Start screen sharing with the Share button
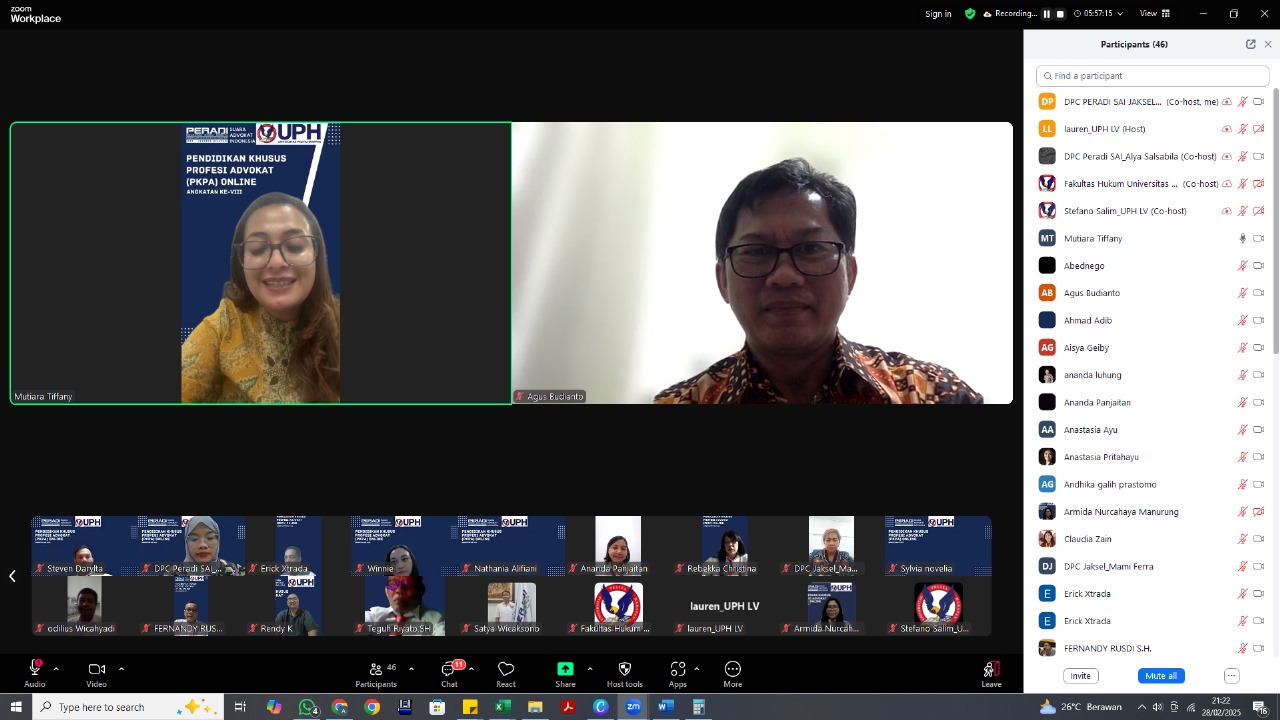 565,674
